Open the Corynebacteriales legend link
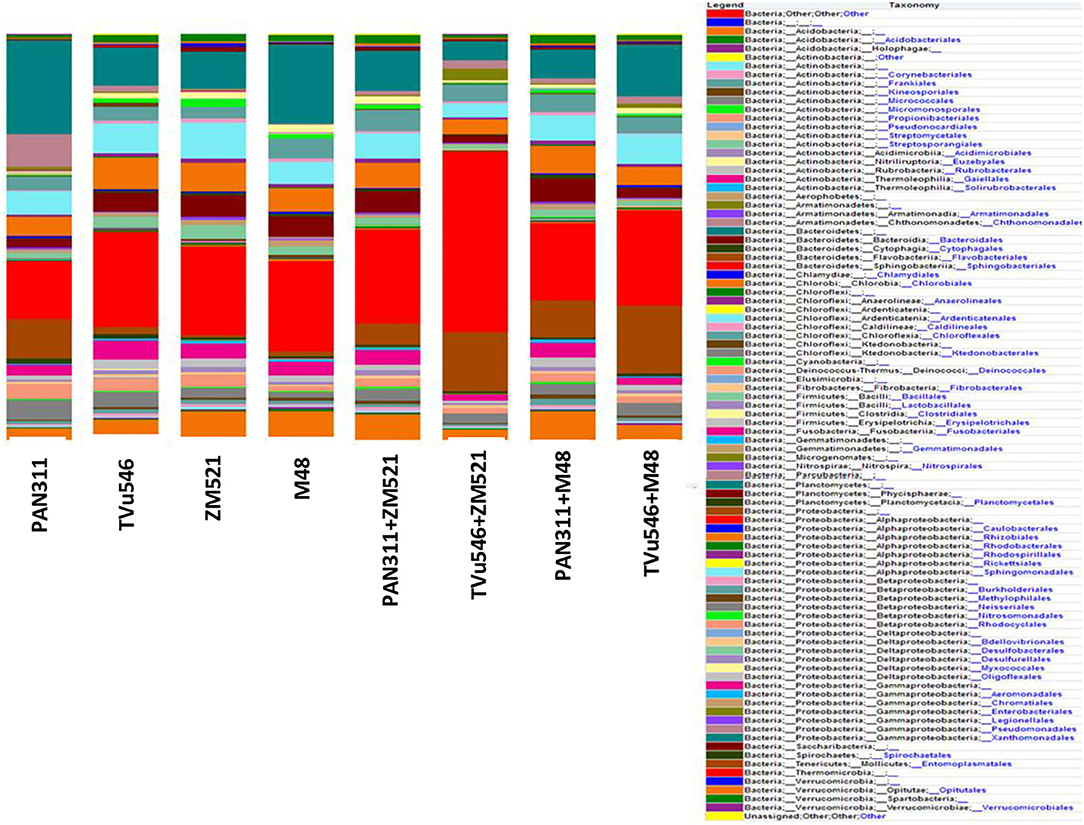The image size is (1084, 825). 929,75
